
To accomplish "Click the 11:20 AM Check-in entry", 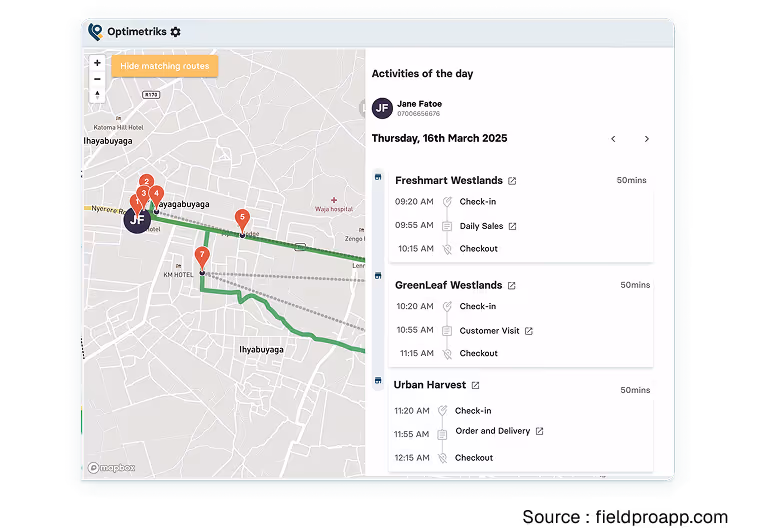I will 443,411.
